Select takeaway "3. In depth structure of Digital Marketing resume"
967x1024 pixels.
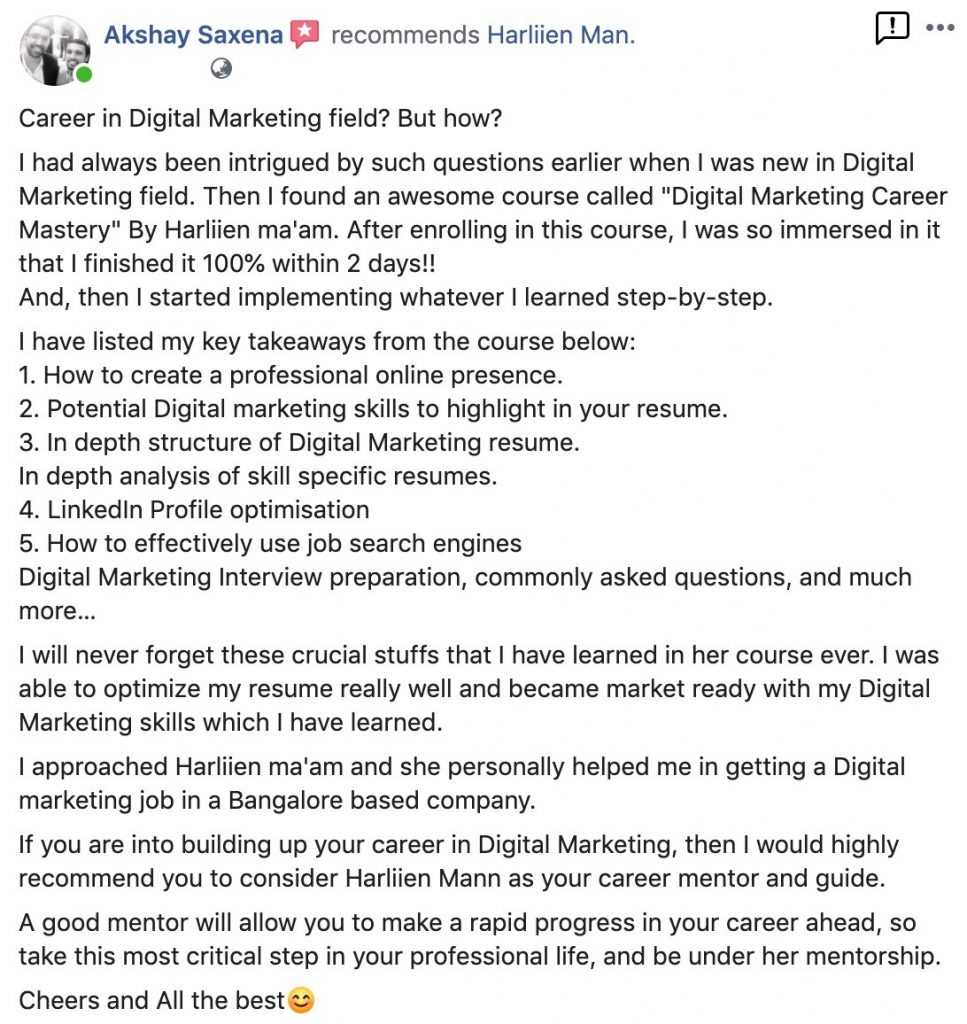click(299, 443)
